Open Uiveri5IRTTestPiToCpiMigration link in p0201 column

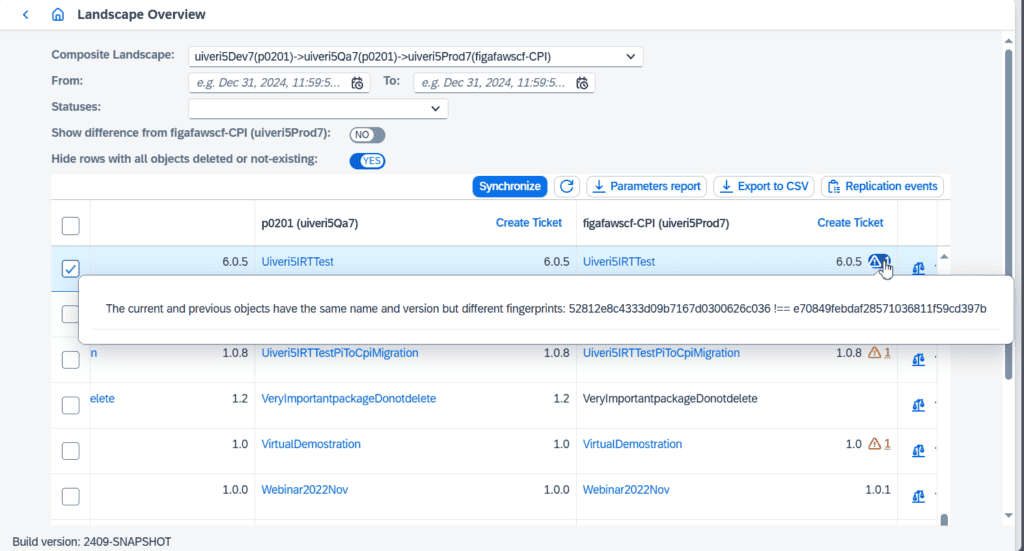[340, 353]
